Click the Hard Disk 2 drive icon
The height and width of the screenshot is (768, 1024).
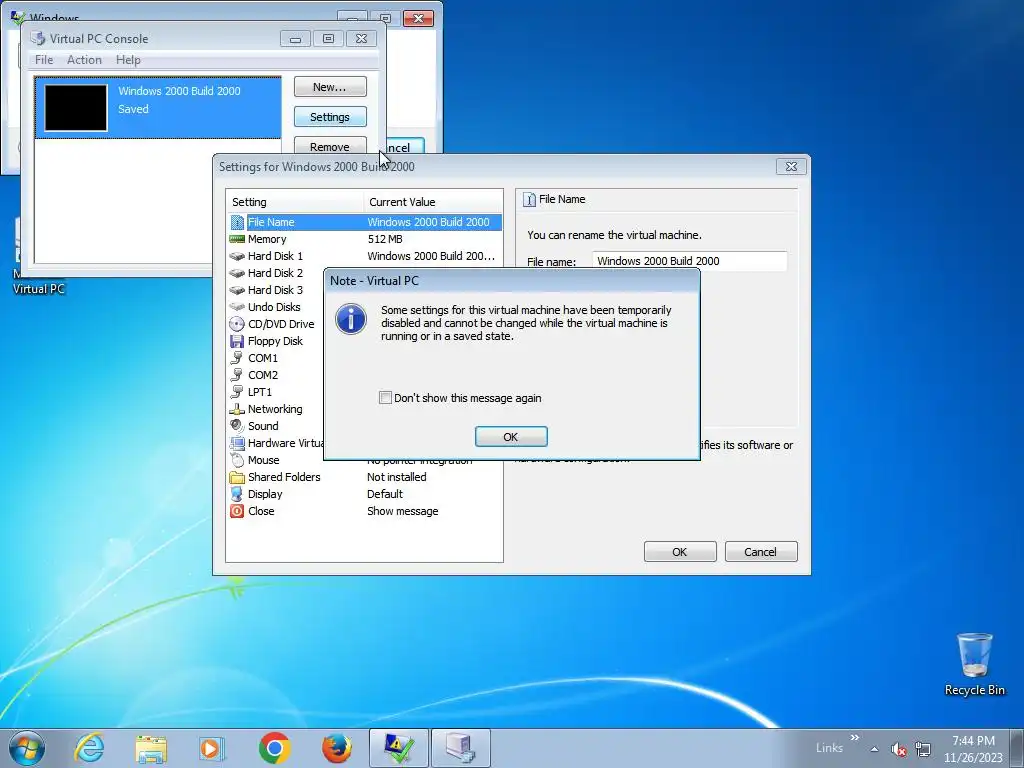[x=237, y=273]
